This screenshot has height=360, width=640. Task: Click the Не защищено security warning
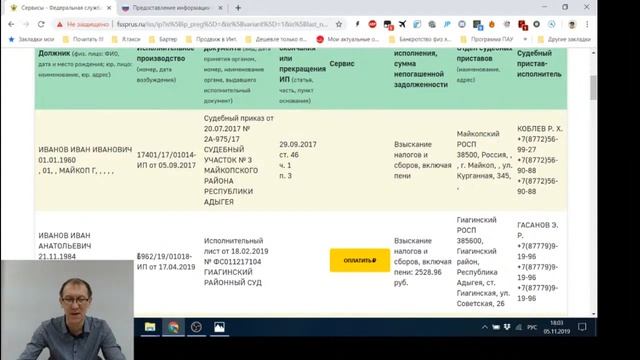pos(83,24)
